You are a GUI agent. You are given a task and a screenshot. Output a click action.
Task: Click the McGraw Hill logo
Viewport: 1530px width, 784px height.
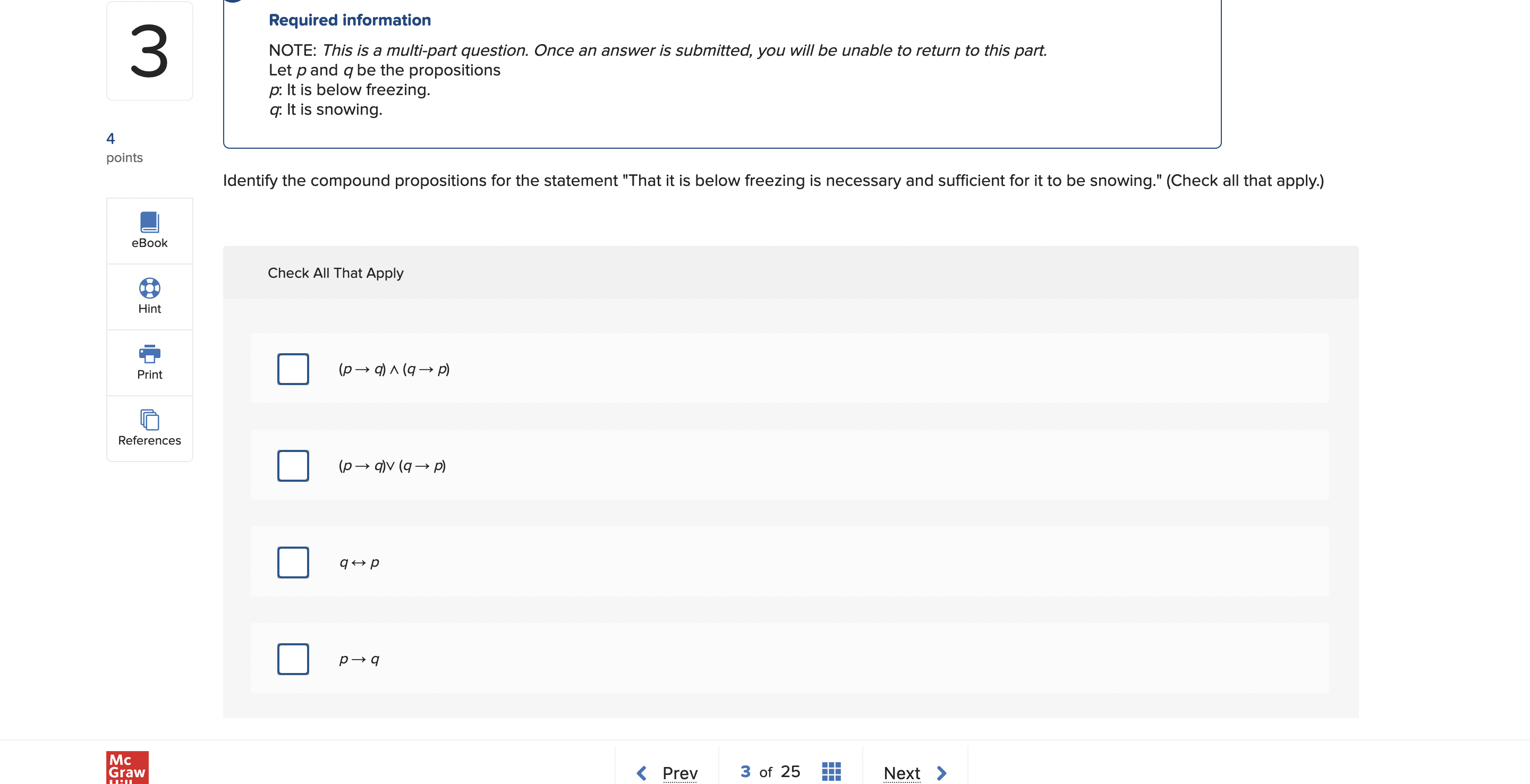click(126, 768)
